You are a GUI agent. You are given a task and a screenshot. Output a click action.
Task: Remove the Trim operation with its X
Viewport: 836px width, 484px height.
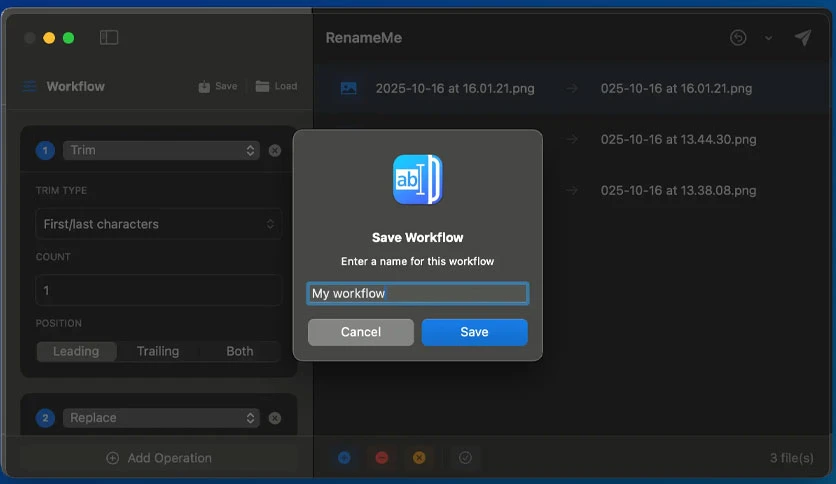pos(275,151)
